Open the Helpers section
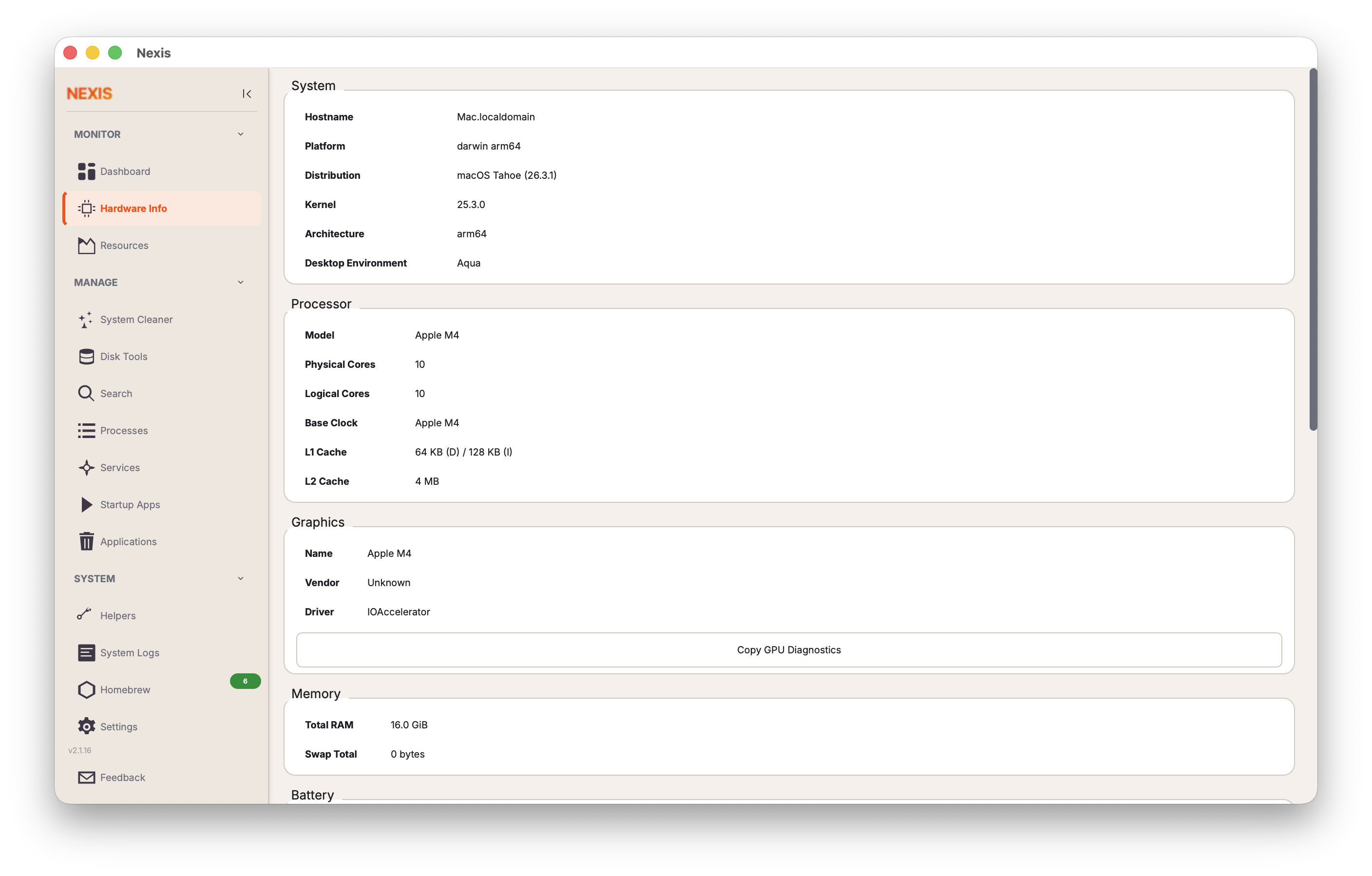Screen dimensions: 1372x876 (x=118, y=615)
